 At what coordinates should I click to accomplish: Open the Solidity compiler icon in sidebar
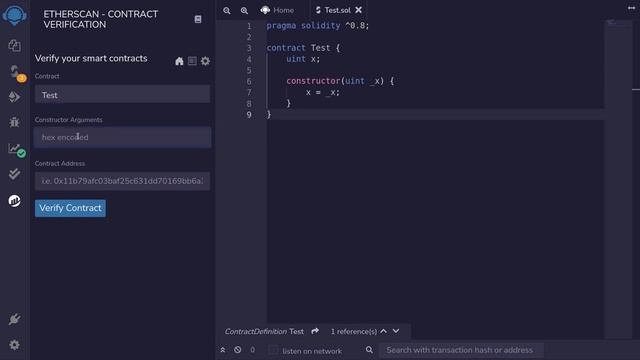(x=16, y=73)
